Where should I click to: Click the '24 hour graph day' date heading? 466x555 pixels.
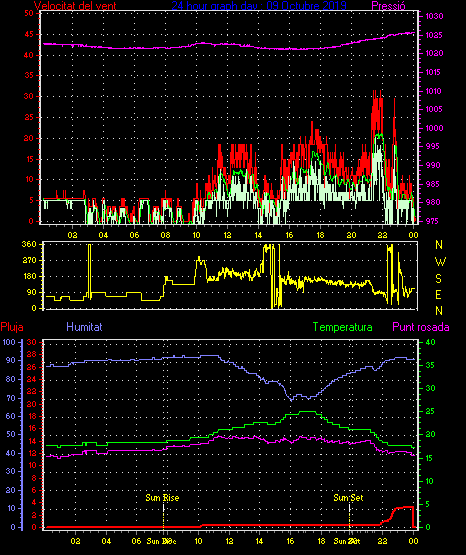259,6
